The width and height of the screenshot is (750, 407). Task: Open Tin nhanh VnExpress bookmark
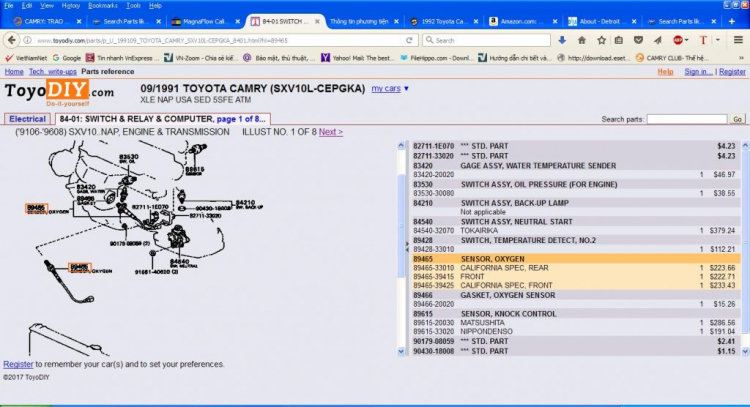(122, 58)
